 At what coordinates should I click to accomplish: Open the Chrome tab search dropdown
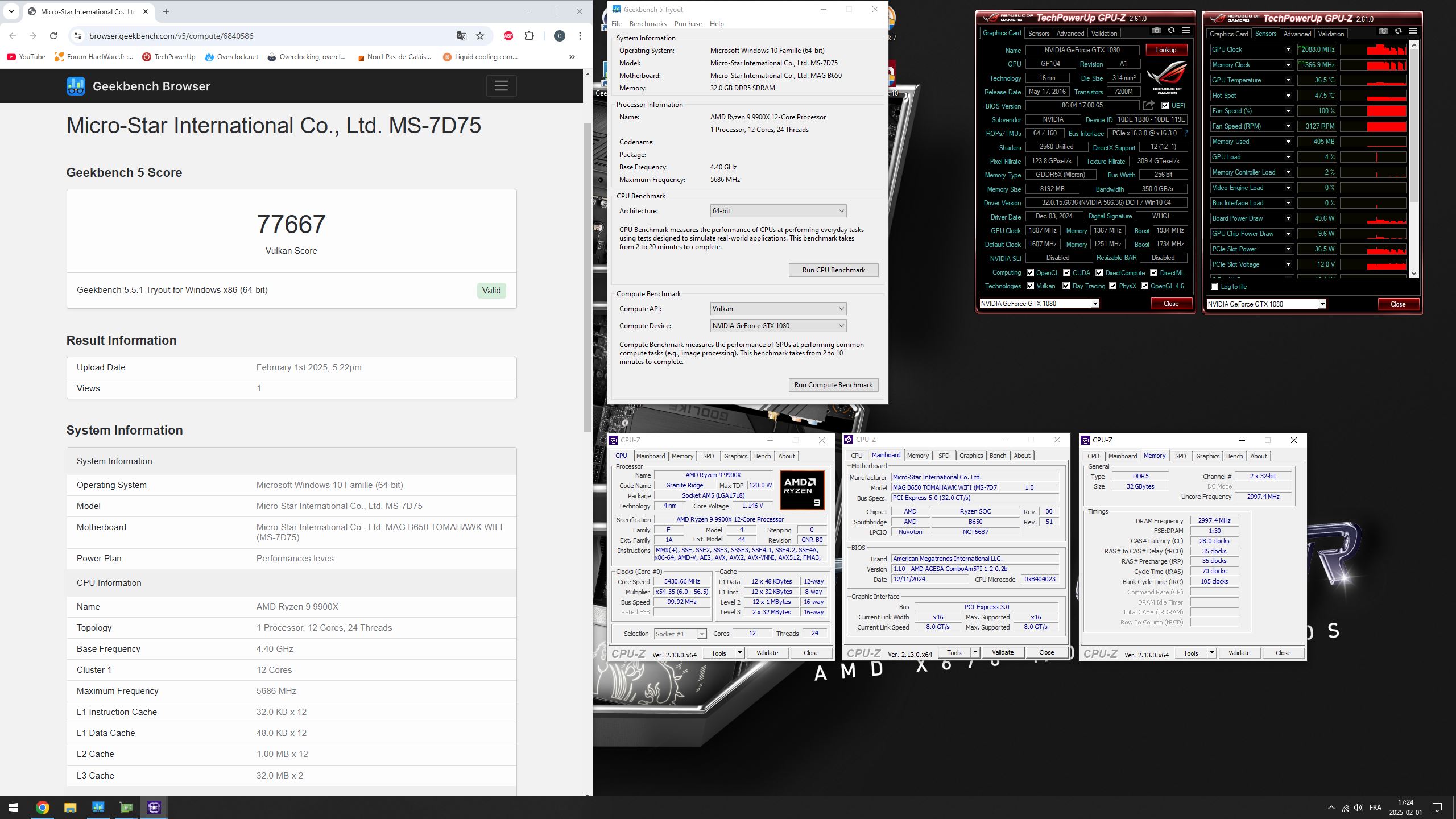11,11
